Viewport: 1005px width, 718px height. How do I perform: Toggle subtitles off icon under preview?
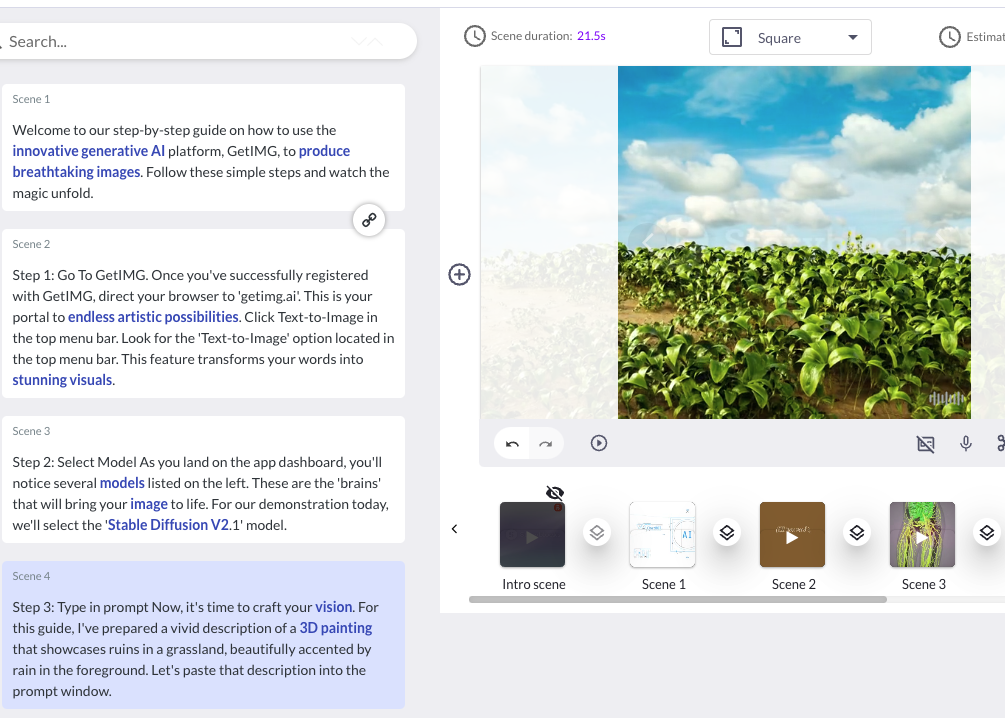pos(926,444)
